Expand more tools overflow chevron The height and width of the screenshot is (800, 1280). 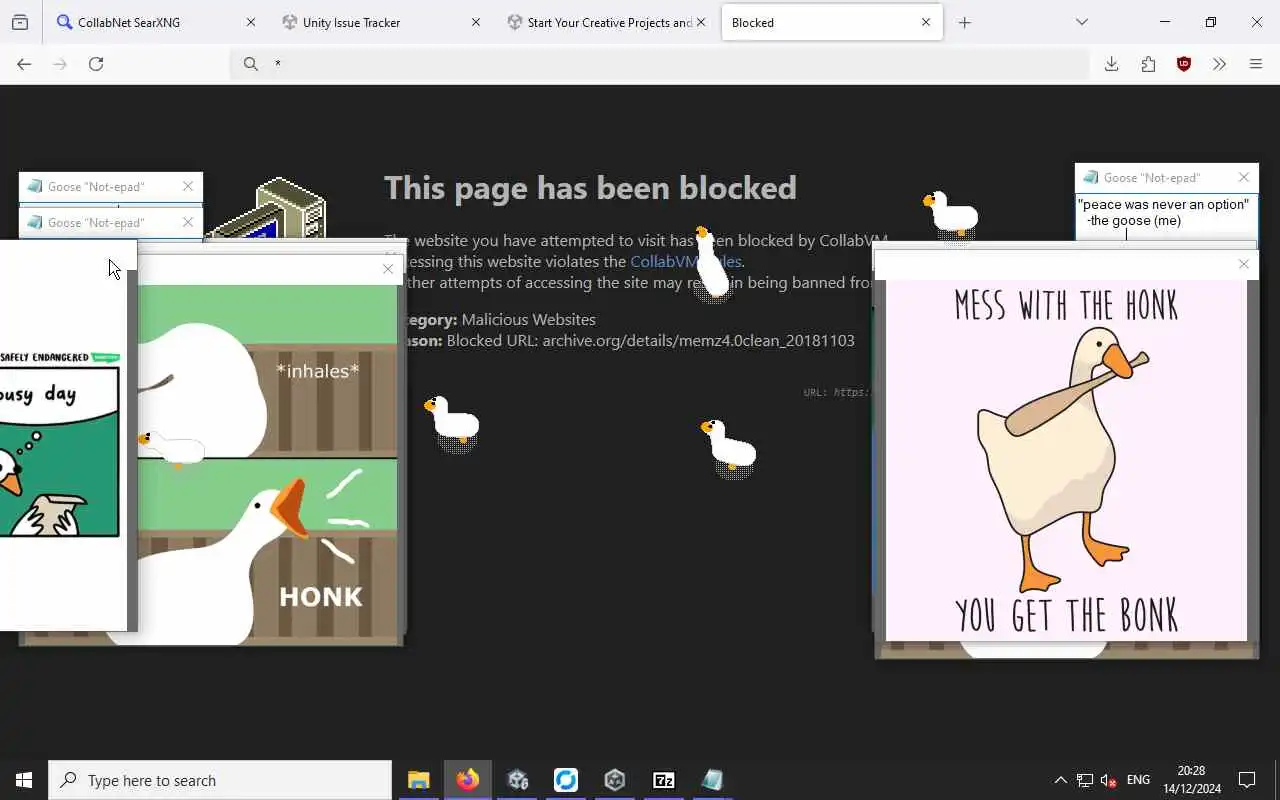(x=1219, y=64)
